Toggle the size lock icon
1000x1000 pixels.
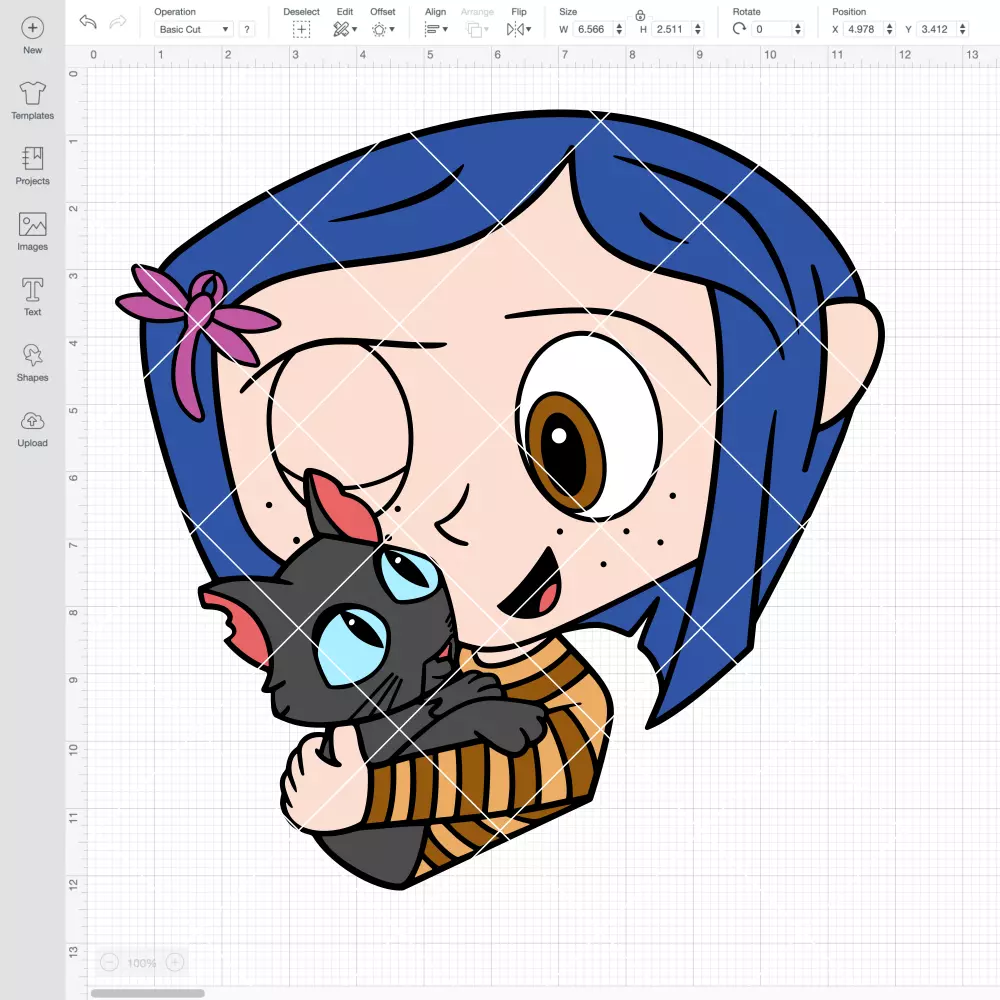pos(640,15)
